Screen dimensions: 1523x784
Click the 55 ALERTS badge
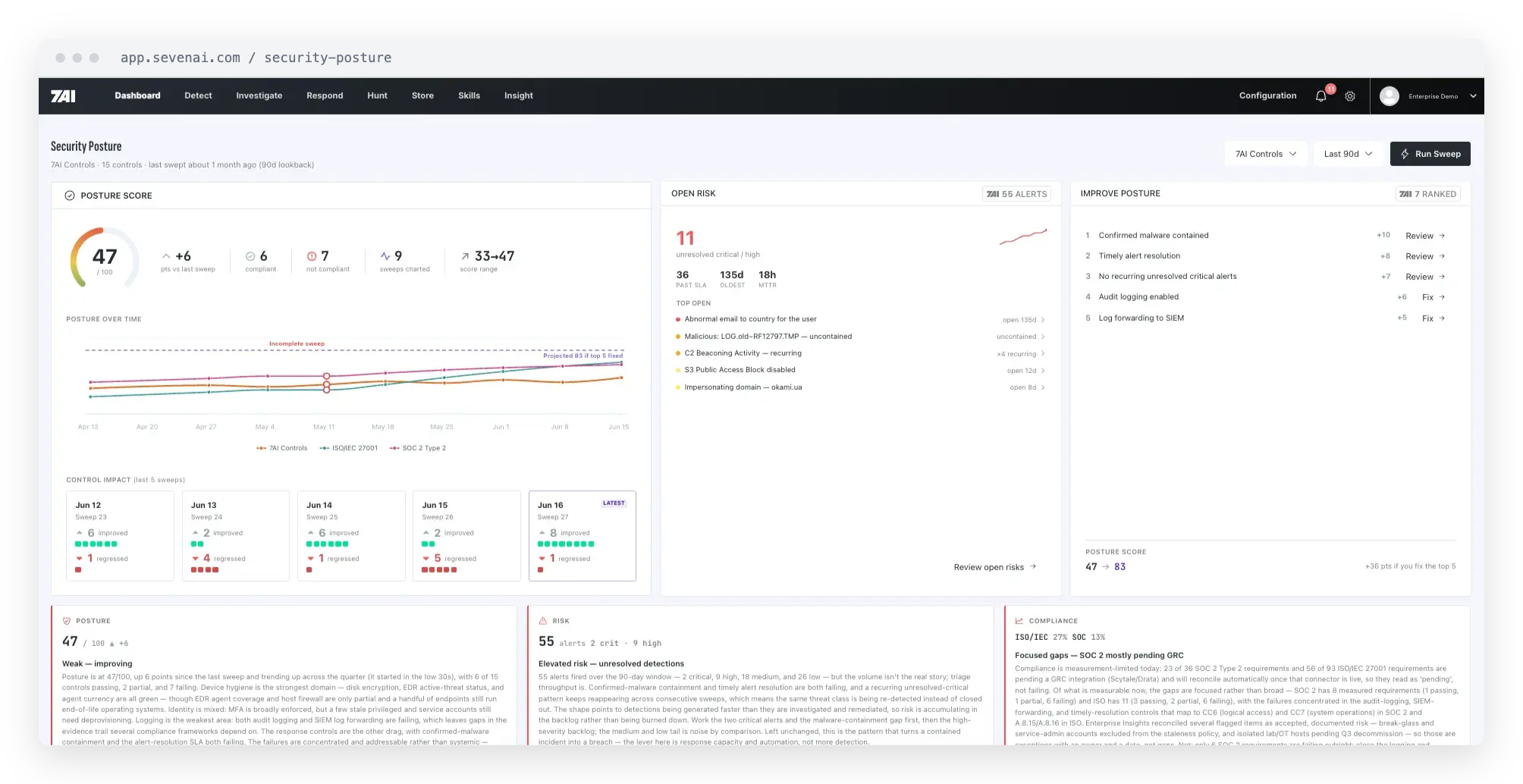pyautogui.click(x=1016, y=194)
